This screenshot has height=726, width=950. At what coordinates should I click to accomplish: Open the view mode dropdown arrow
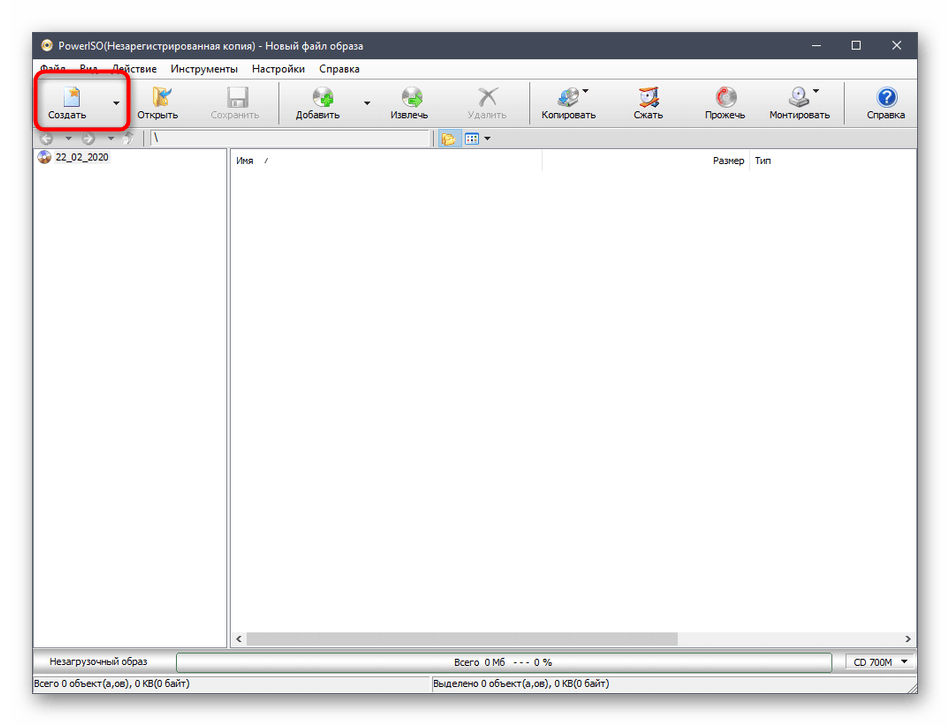pos(487,139)
